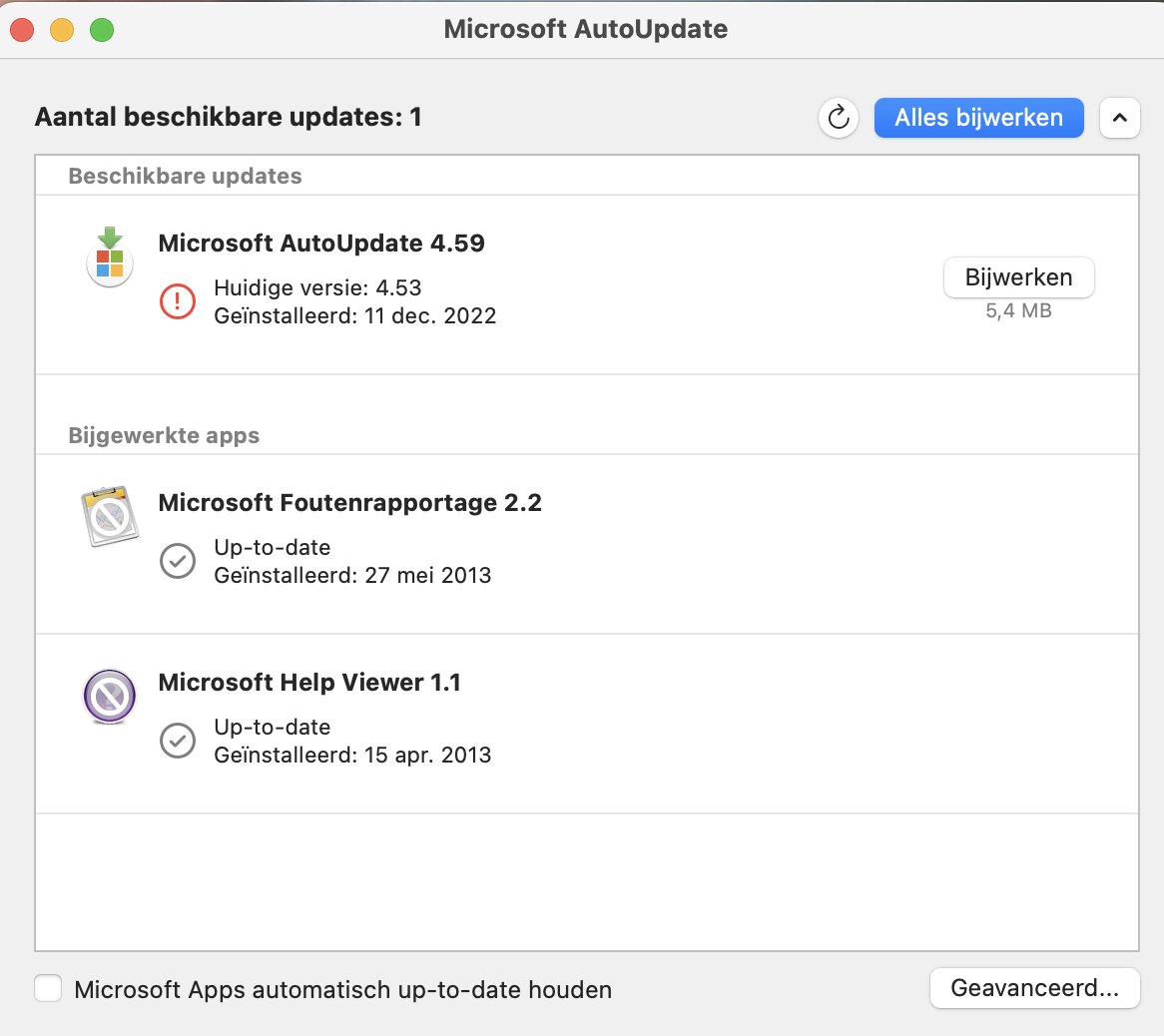This screenshot has height=1036, width=1164.
Task: Click Bijwerken for Microsoft AutoUpdate 4.59
Action: 1018,277
